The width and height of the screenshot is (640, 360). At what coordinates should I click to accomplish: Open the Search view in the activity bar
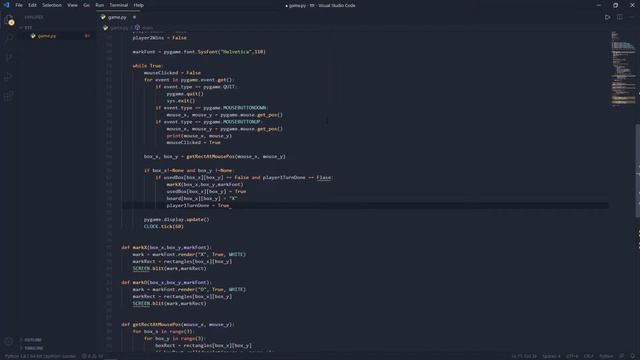[9, 38]
